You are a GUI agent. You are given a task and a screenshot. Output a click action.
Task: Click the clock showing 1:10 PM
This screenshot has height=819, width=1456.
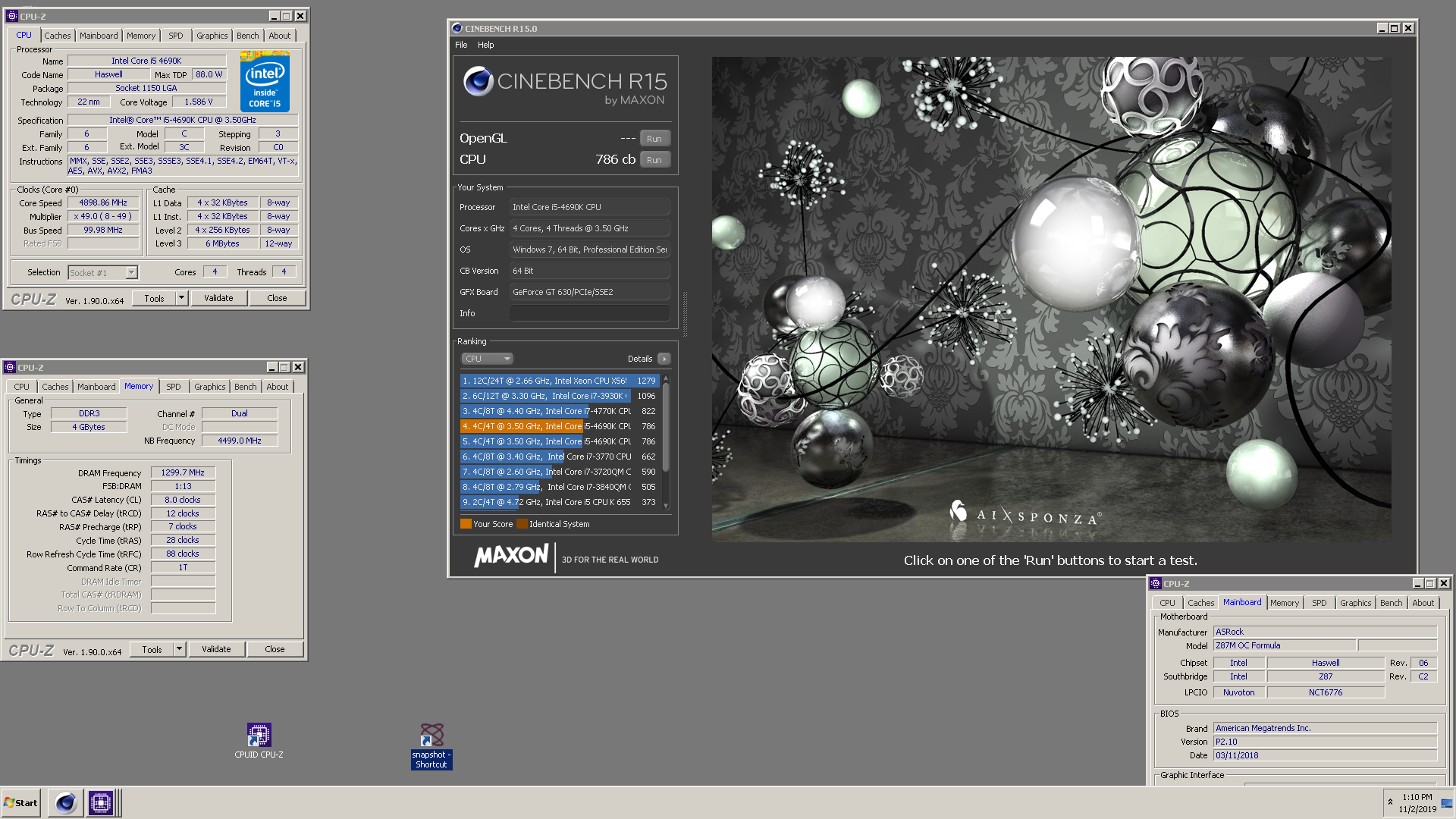pyautogui.click(x=1417, y=797)
